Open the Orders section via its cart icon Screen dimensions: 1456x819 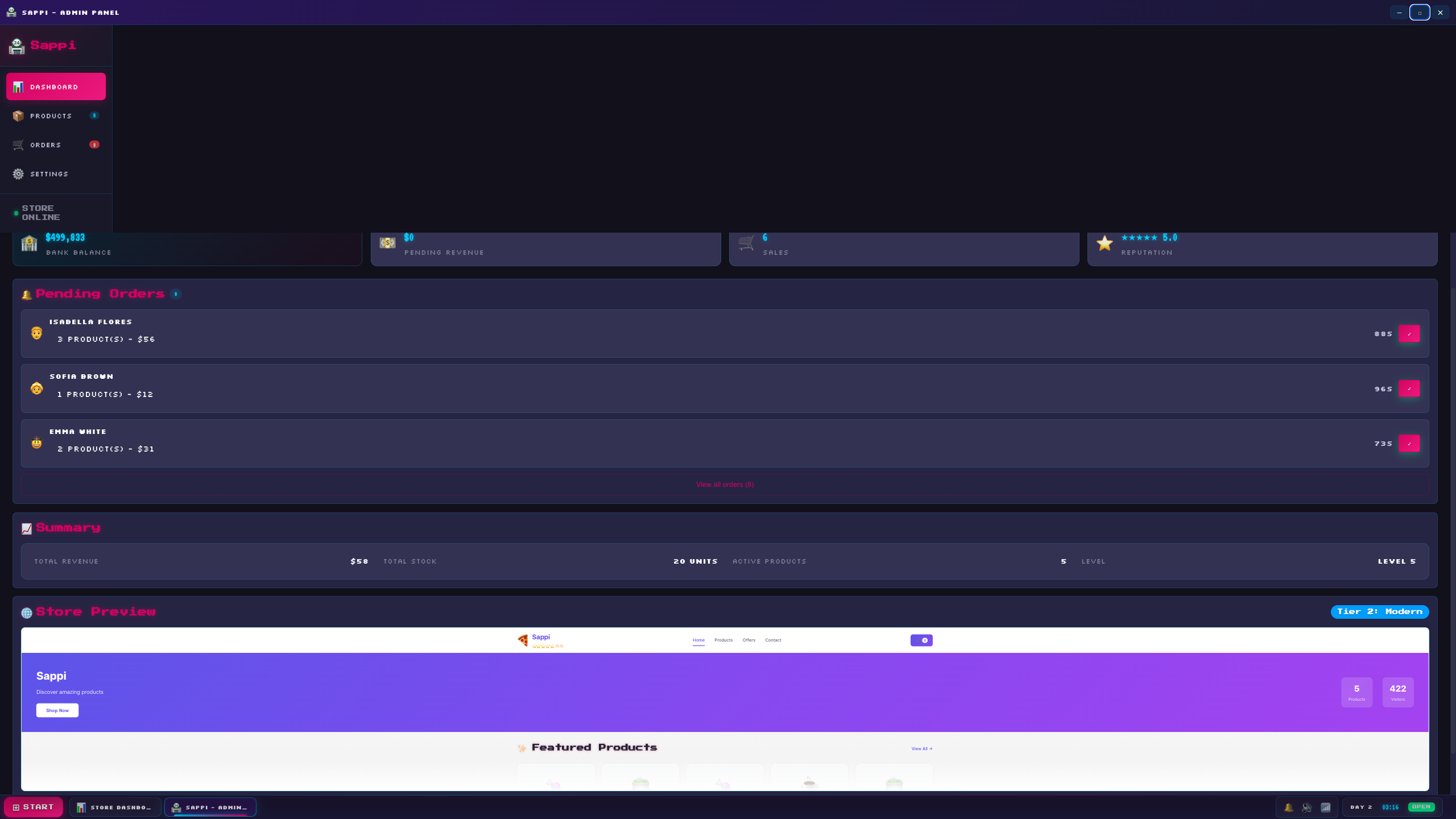[18, 145]
